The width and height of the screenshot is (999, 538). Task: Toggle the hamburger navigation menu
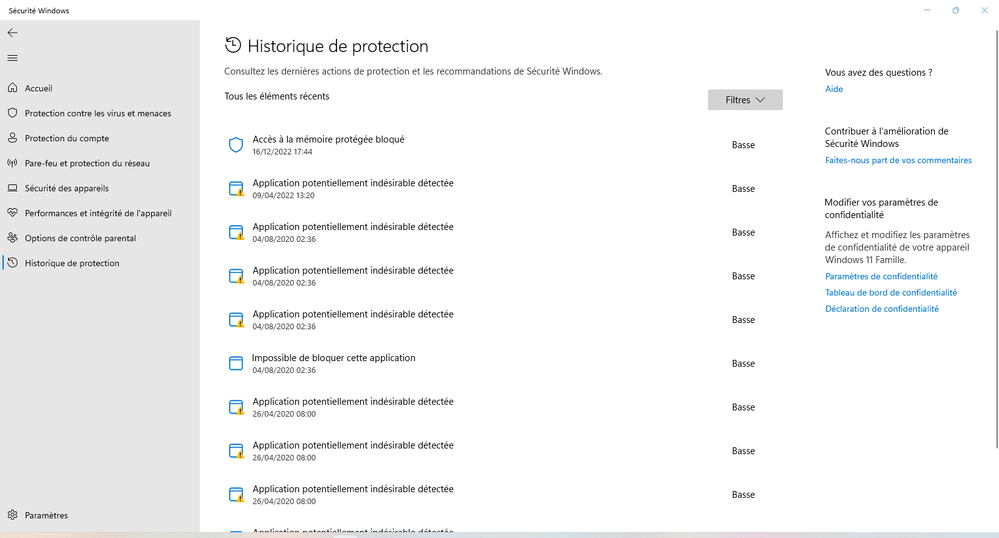point(12,58)
